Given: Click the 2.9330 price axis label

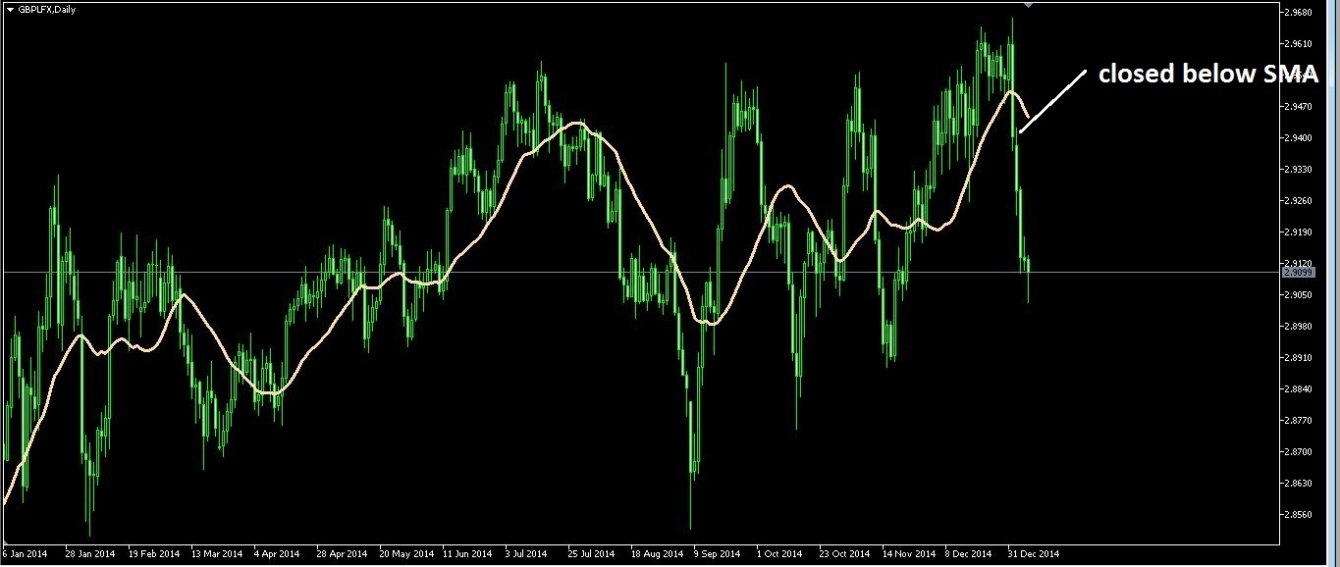Looking at the screenshot, I should coord(1299,170).
